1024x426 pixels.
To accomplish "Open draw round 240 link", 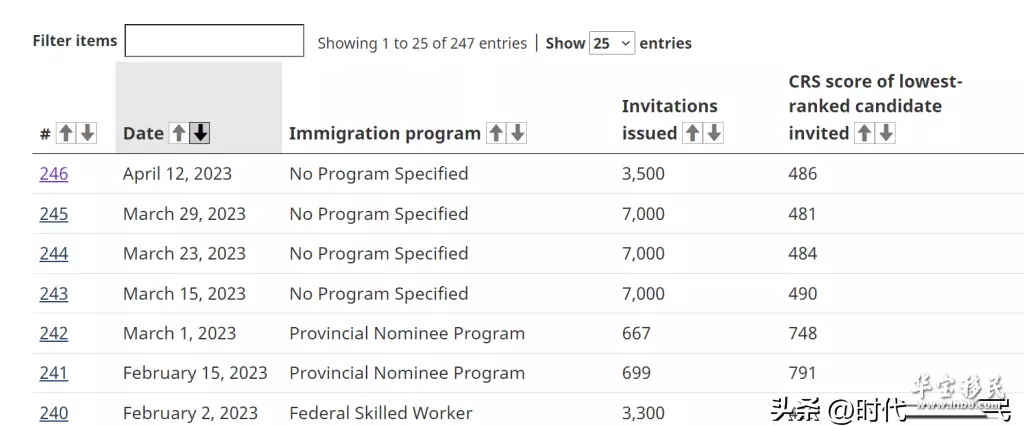I will click(54, 414).
